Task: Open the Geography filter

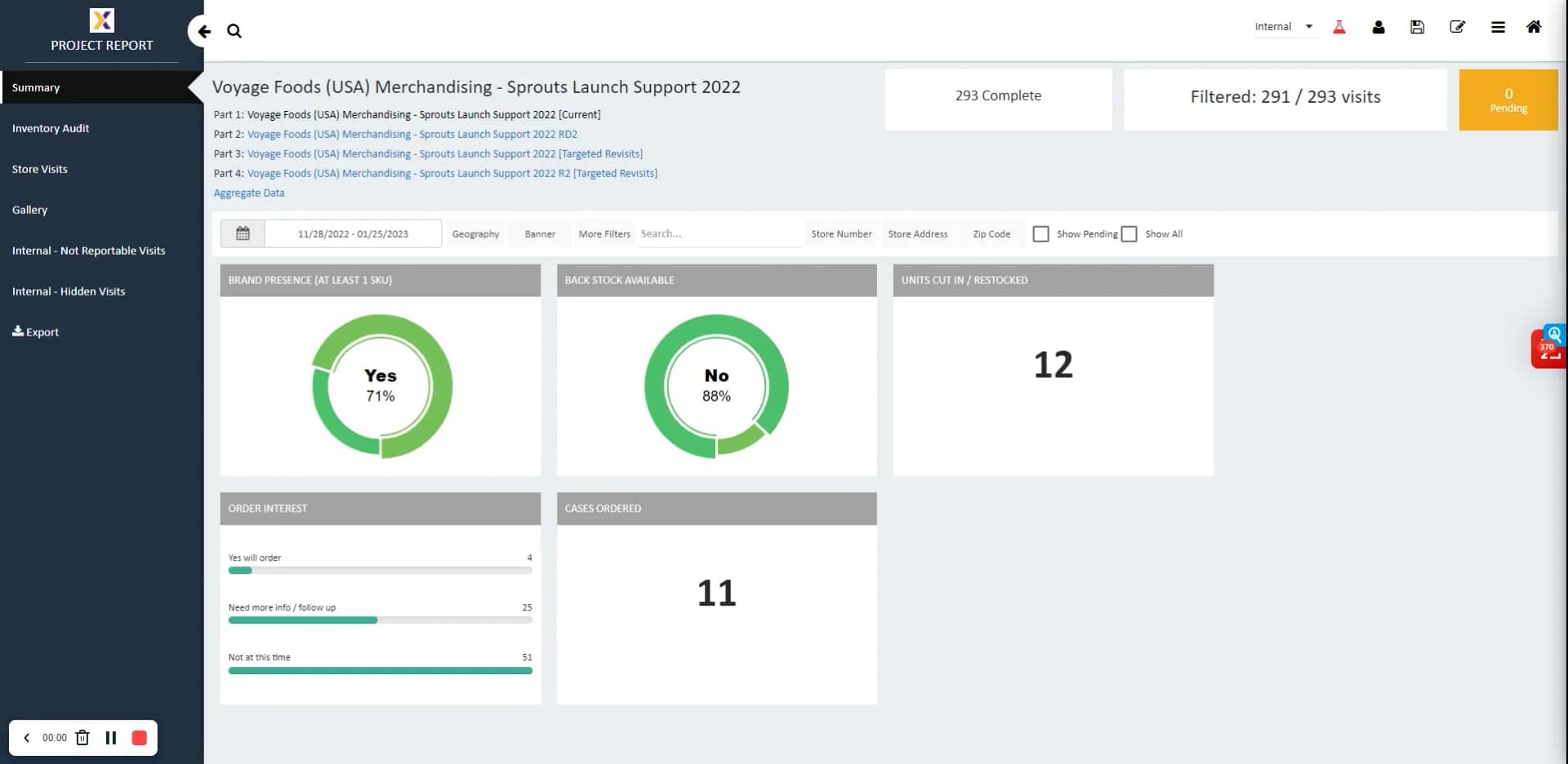Action: click(x=475, y=233)
